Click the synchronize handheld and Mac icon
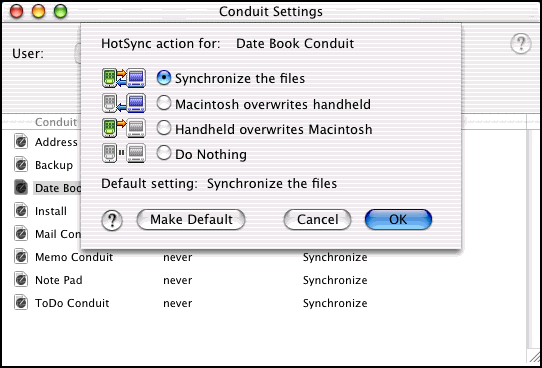 click(124, 78)
